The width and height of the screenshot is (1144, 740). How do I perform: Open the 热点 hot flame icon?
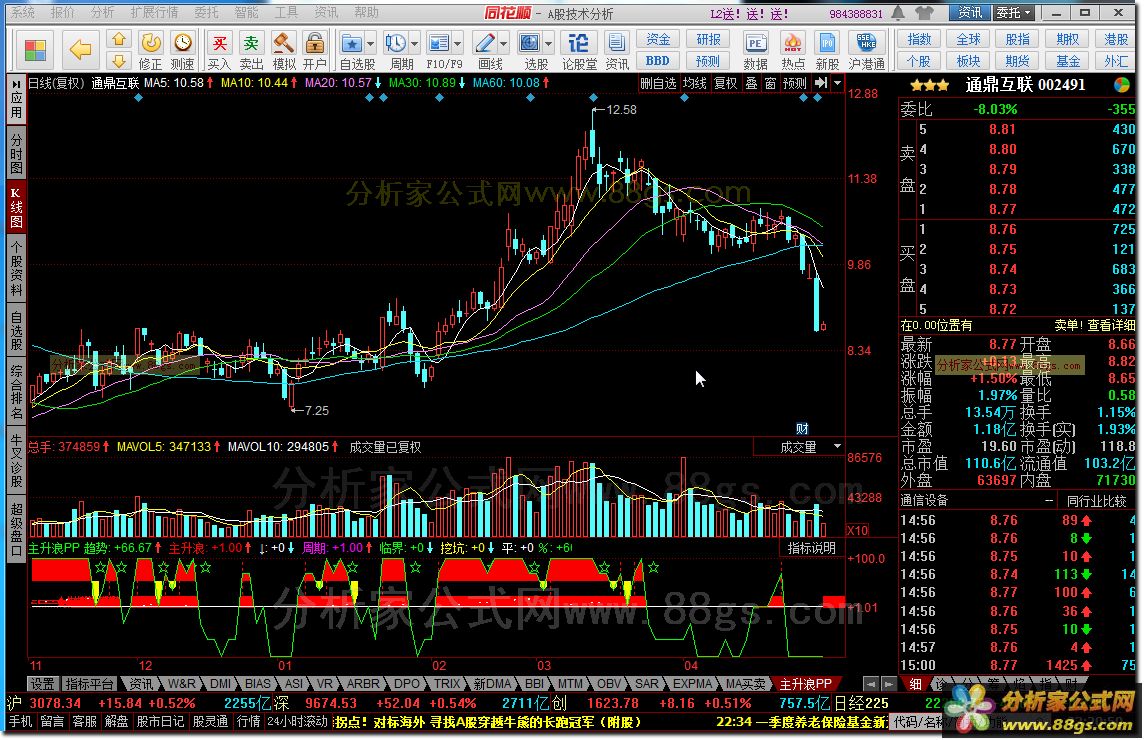[792, 44]
